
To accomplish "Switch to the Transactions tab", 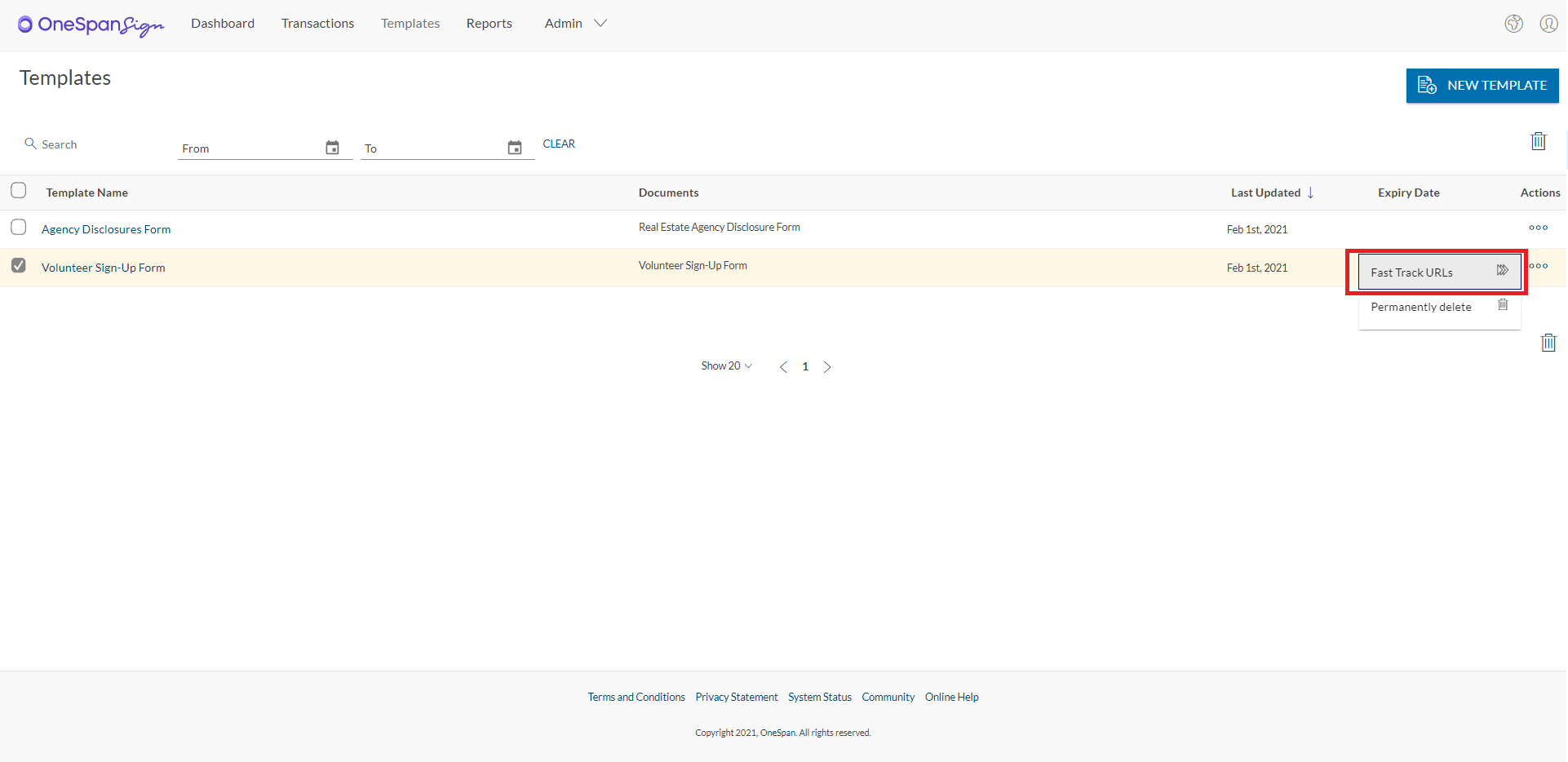I will click(x=317, y=23).
